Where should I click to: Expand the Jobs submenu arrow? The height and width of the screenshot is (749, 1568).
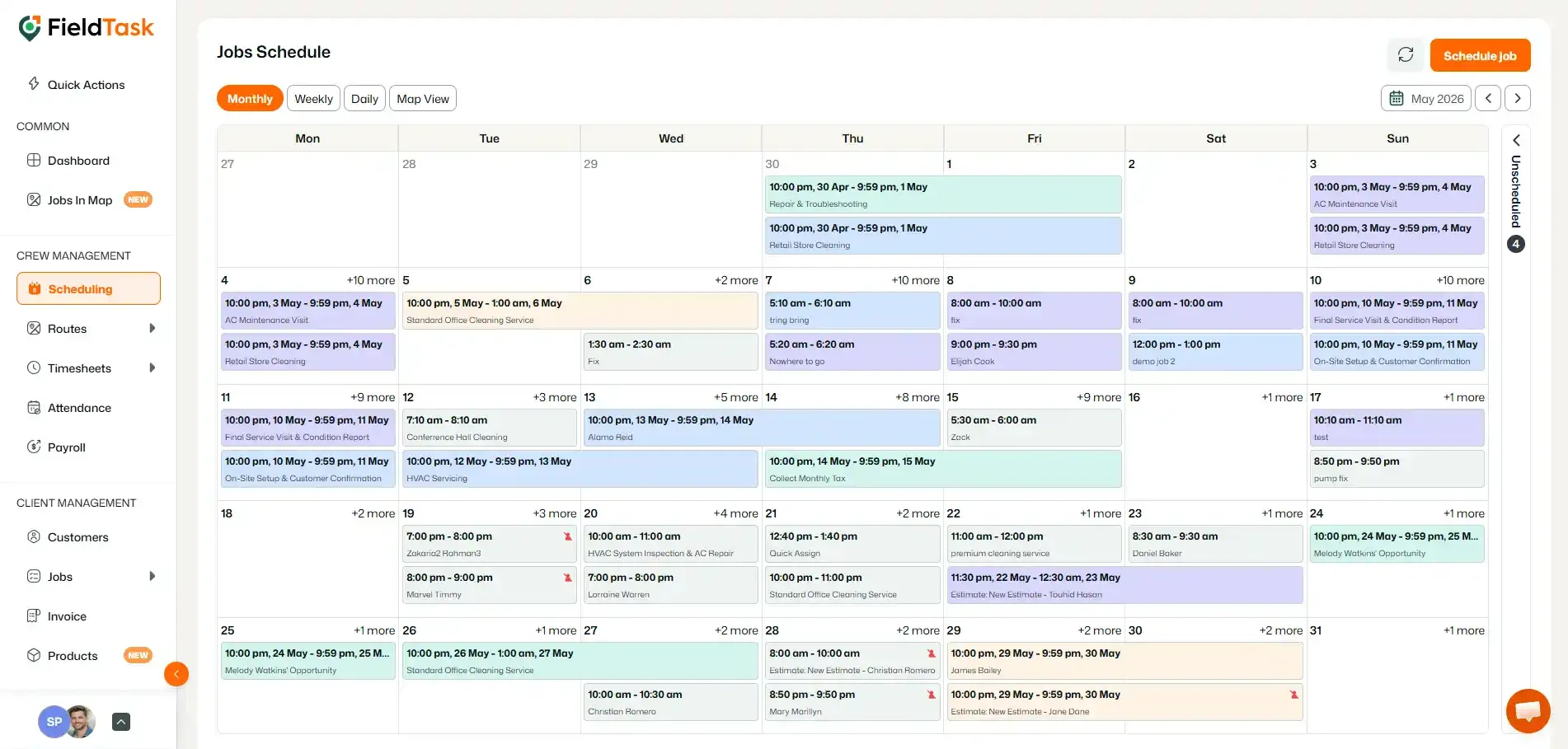coord(152,576)
